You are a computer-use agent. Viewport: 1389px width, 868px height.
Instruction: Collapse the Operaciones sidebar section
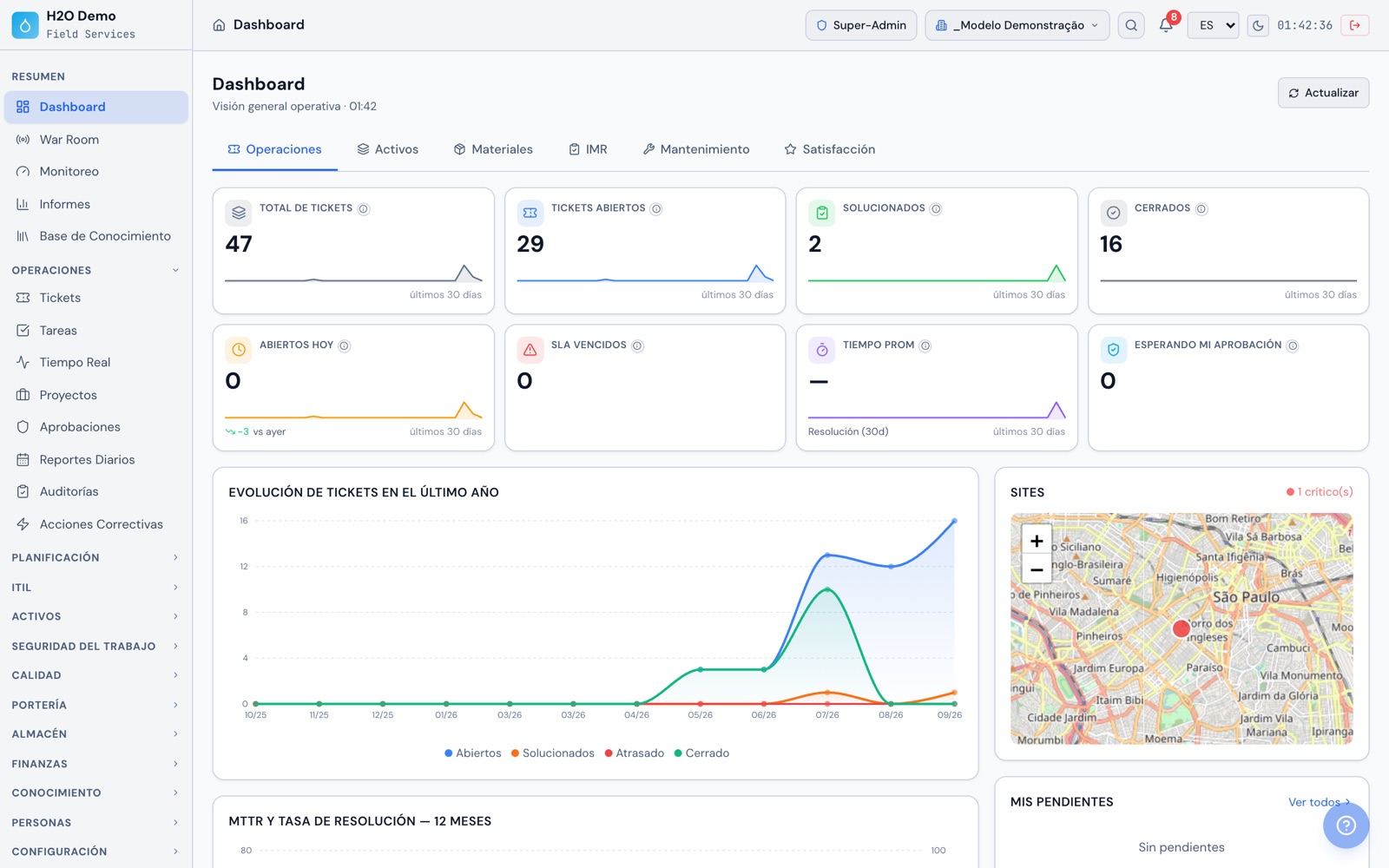coord(96,270)
